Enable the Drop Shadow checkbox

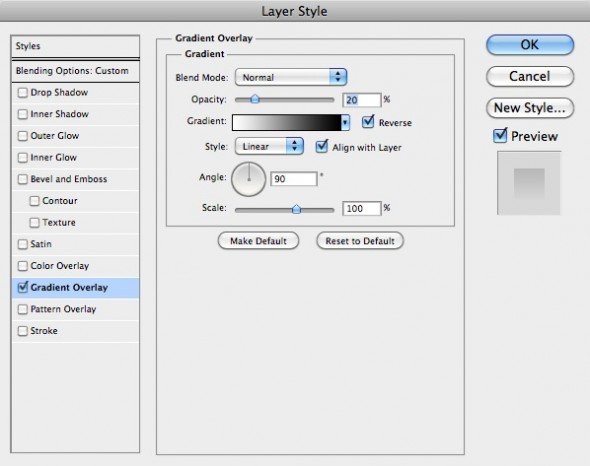pos(23,93)
